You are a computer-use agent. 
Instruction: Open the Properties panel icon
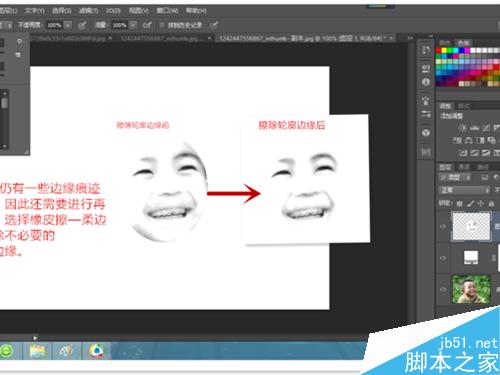426,69
